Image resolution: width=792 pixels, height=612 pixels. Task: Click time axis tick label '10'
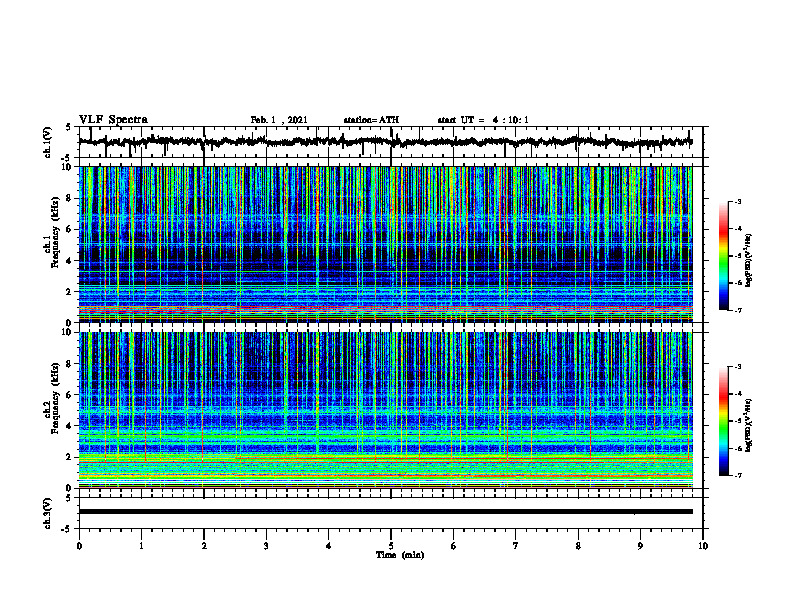(703, 546)
